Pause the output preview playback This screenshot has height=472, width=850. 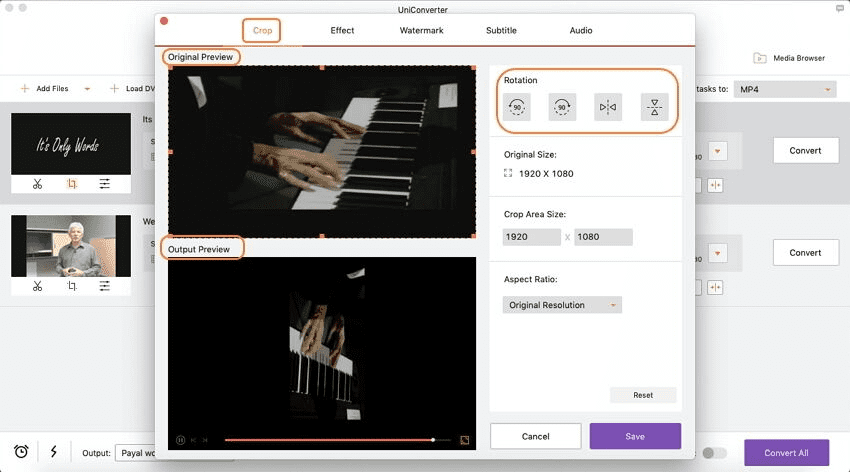point(180,440)
